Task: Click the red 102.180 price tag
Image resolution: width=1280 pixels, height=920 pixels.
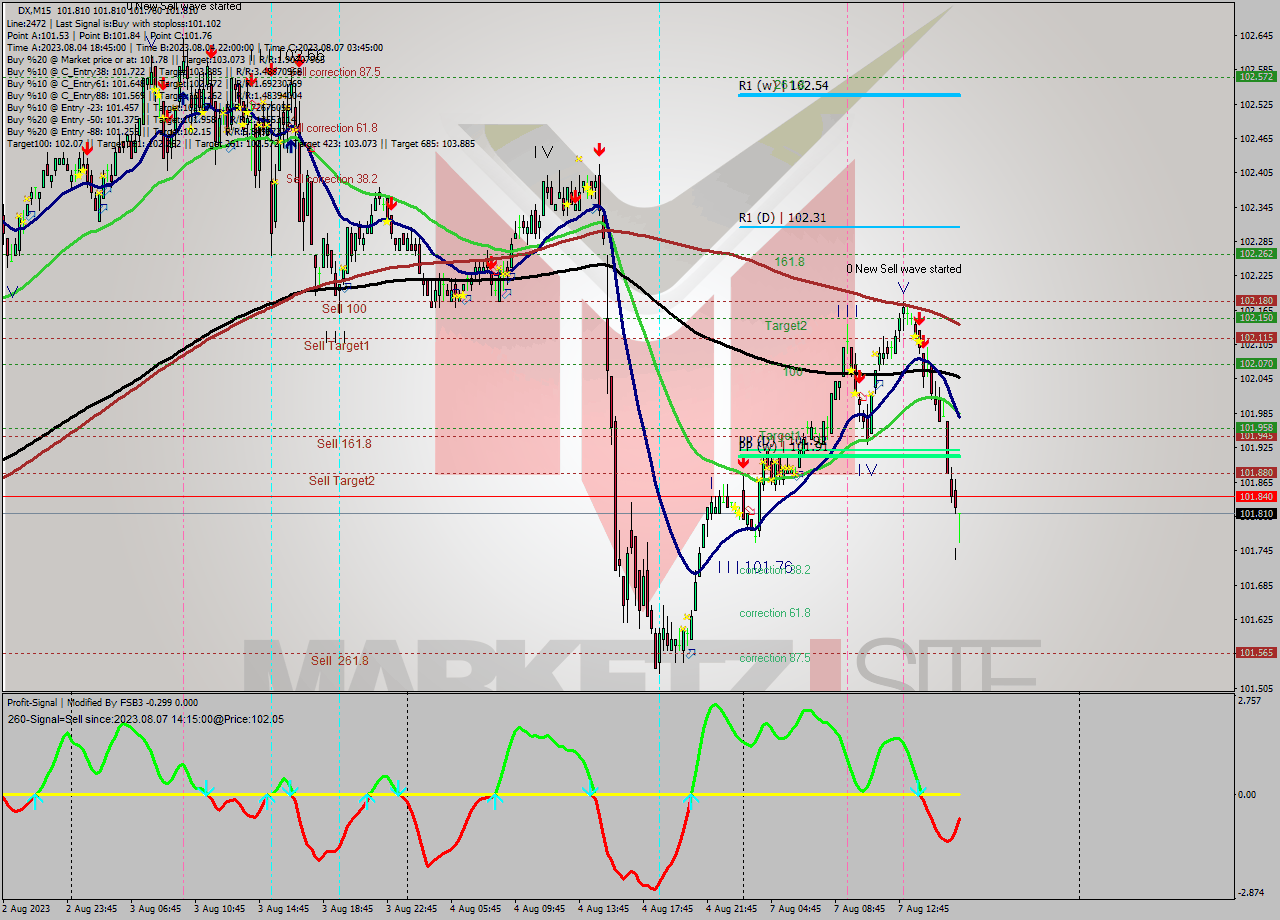Action: point(1256,300)
